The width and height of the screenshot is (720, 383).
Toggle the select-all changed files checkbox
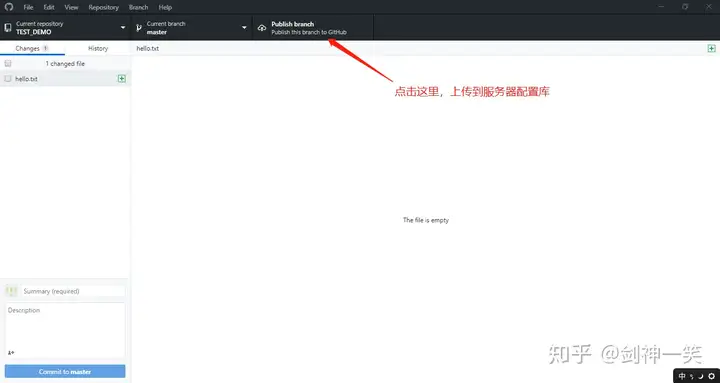(x=8, y=63)
